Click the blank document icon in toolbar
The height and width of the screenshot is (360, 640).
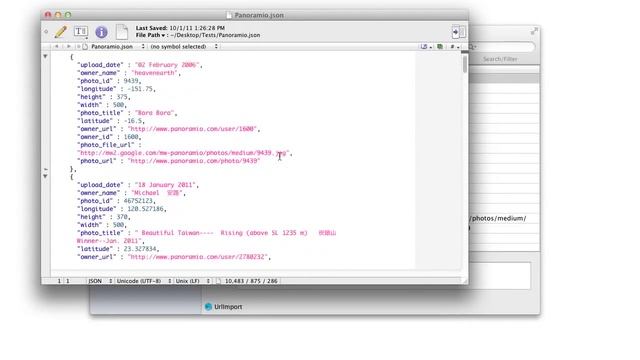(x=122, y=32)
